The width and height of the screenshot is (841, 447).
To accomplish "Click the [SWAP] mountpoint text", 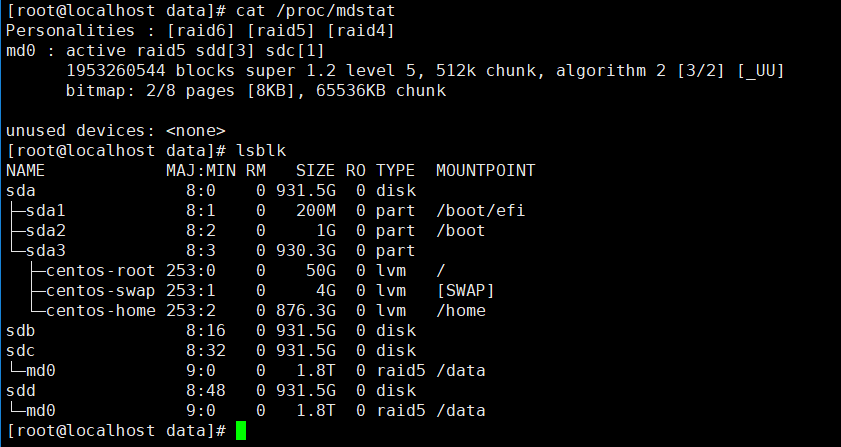I will 465,291.
